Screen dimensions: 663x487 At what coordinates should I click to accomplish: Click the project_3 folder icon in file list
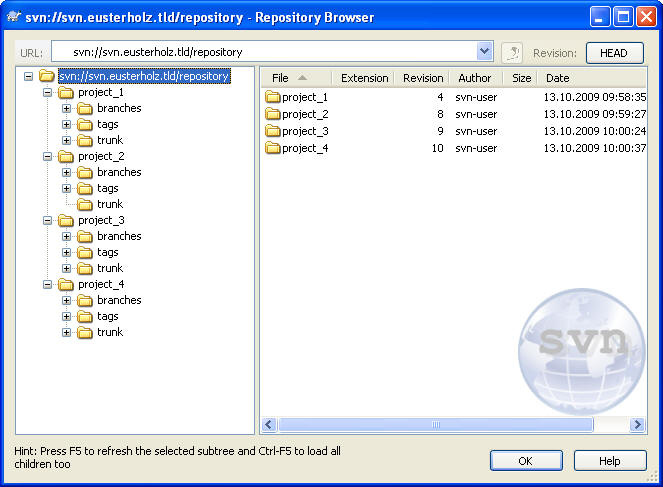pos(273,131)
